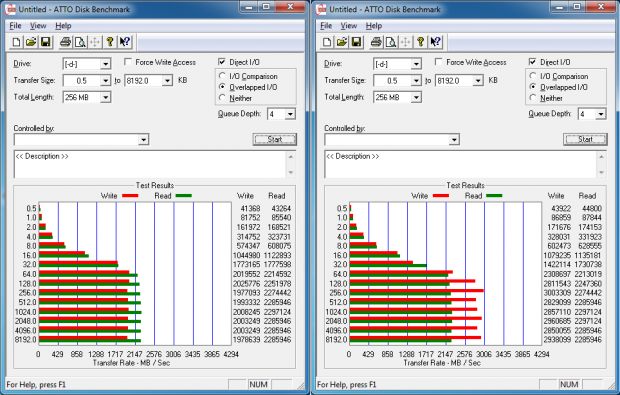Toggle Direct I/O checkbox in right window
The width and height of the screenshot is (620, 395).
click(x=533, y=62)
